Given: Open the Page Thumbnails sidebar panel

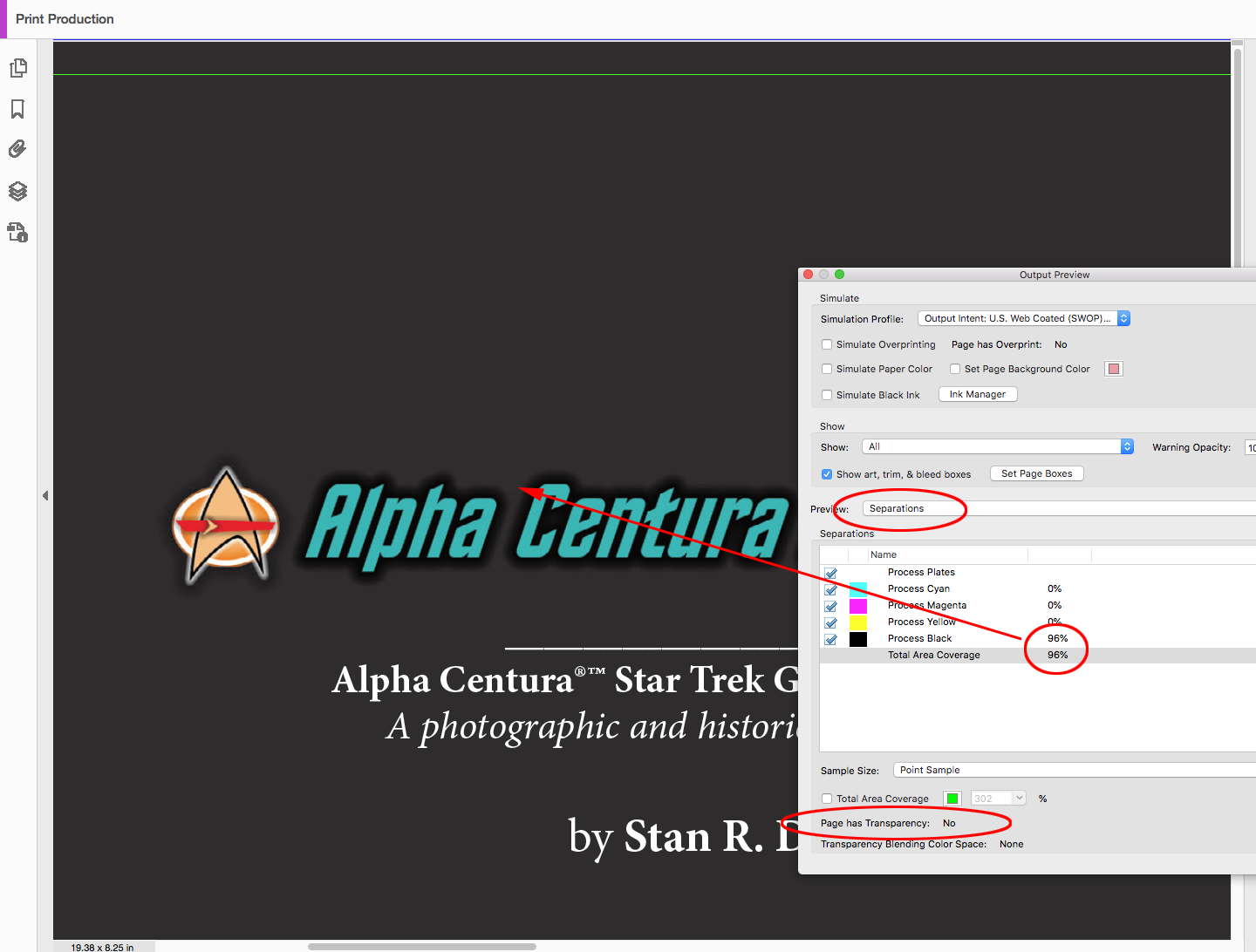Looking at the screenshot, I should coord(17,67).
